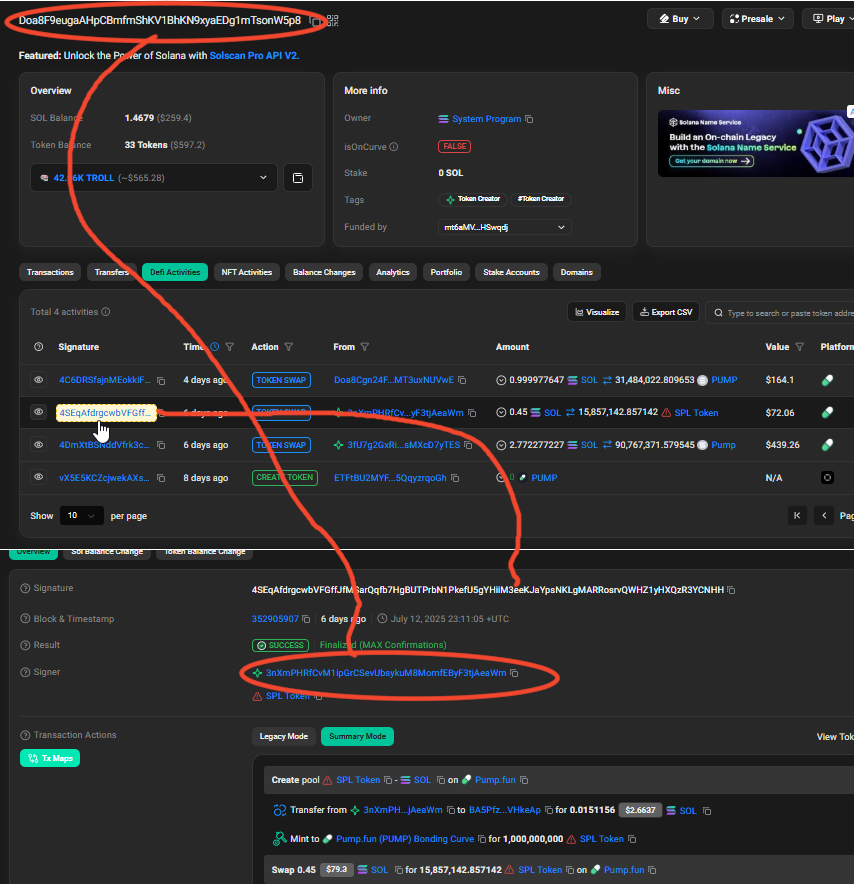Switch to Legacy Mode view
This screenshot has width=854, height=884.
(x=284, y=736)
